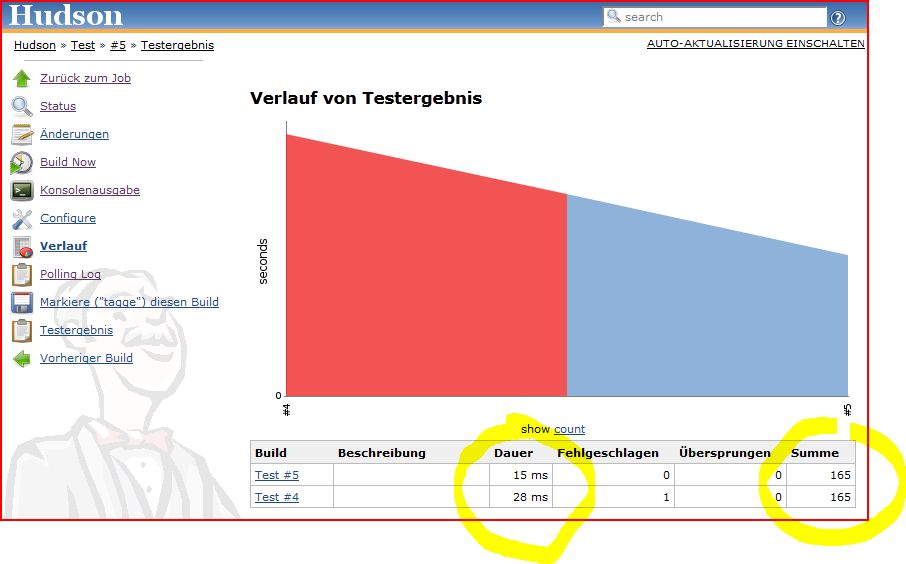Open the Testergebnis link in sidebar
The height and width of the screenshot is (564, 906).
click(76, 330)
